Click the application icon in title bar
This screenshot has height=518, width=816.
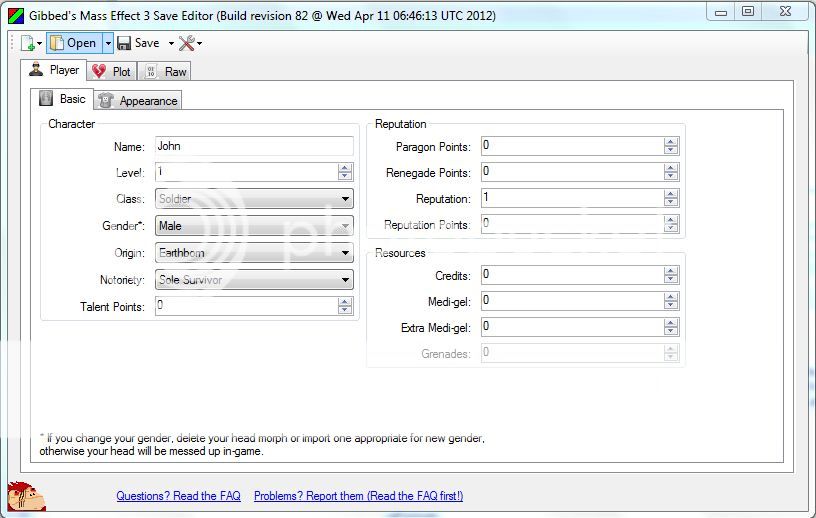(16, 16)
